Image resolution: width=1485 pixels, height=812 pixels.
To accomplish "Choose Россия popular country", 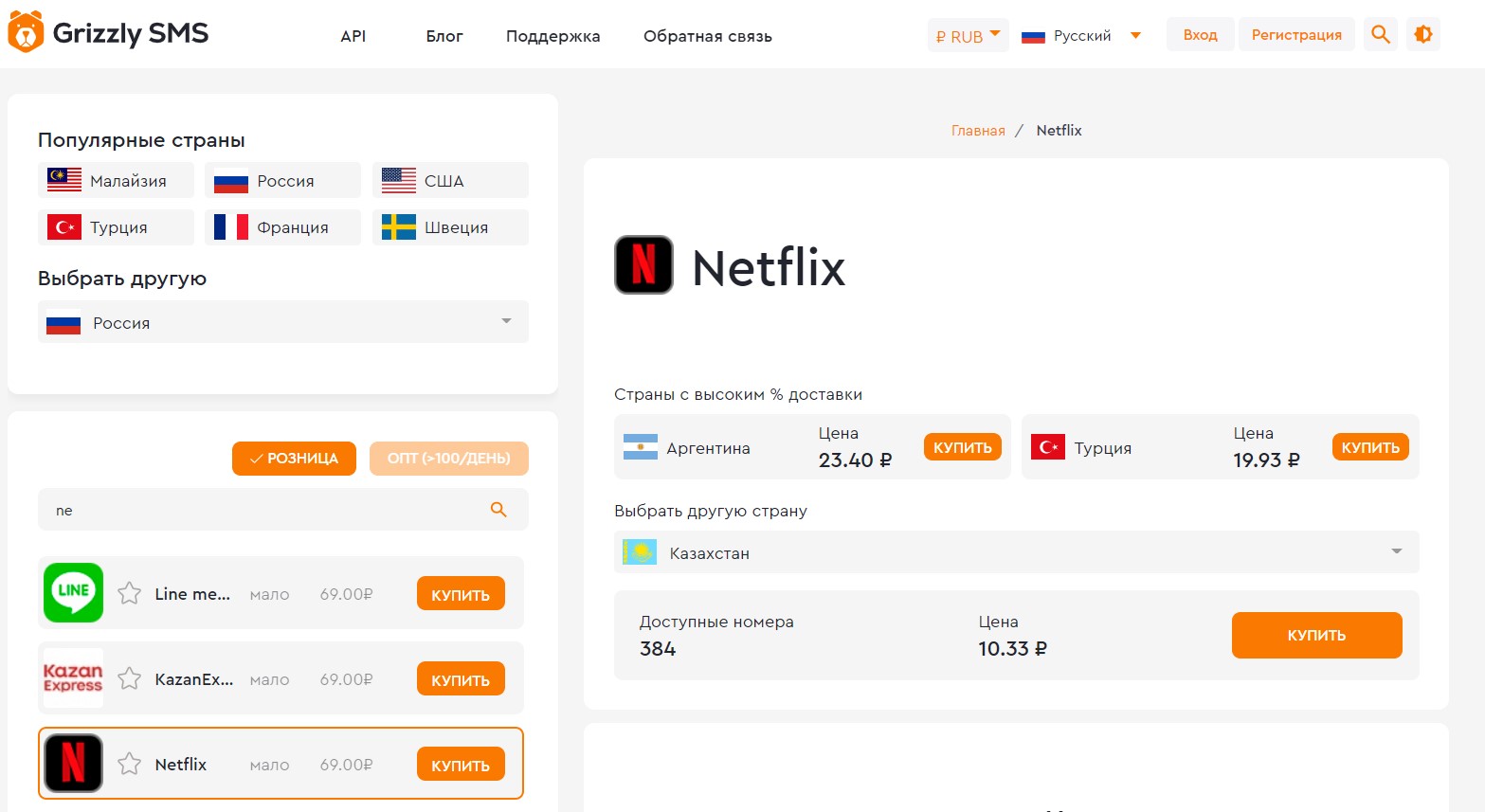I will click(282, 180).
